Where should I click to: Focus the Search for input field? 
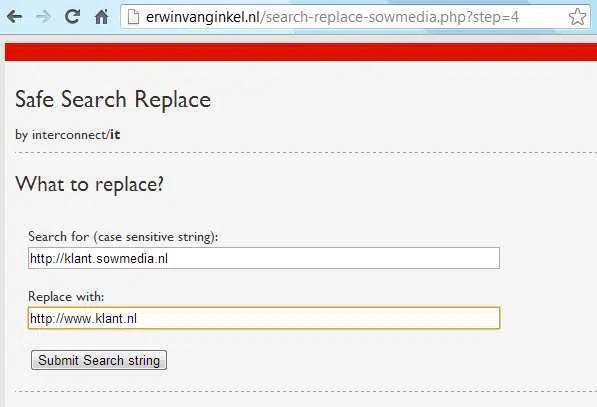[264, 258]
